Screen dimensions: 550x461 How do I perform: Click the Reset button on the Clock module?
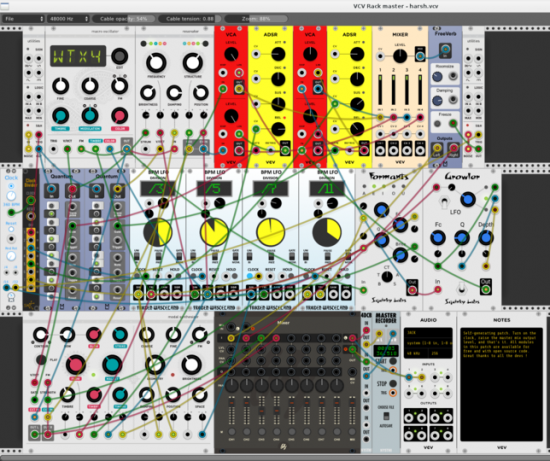[x=11, y=229]
